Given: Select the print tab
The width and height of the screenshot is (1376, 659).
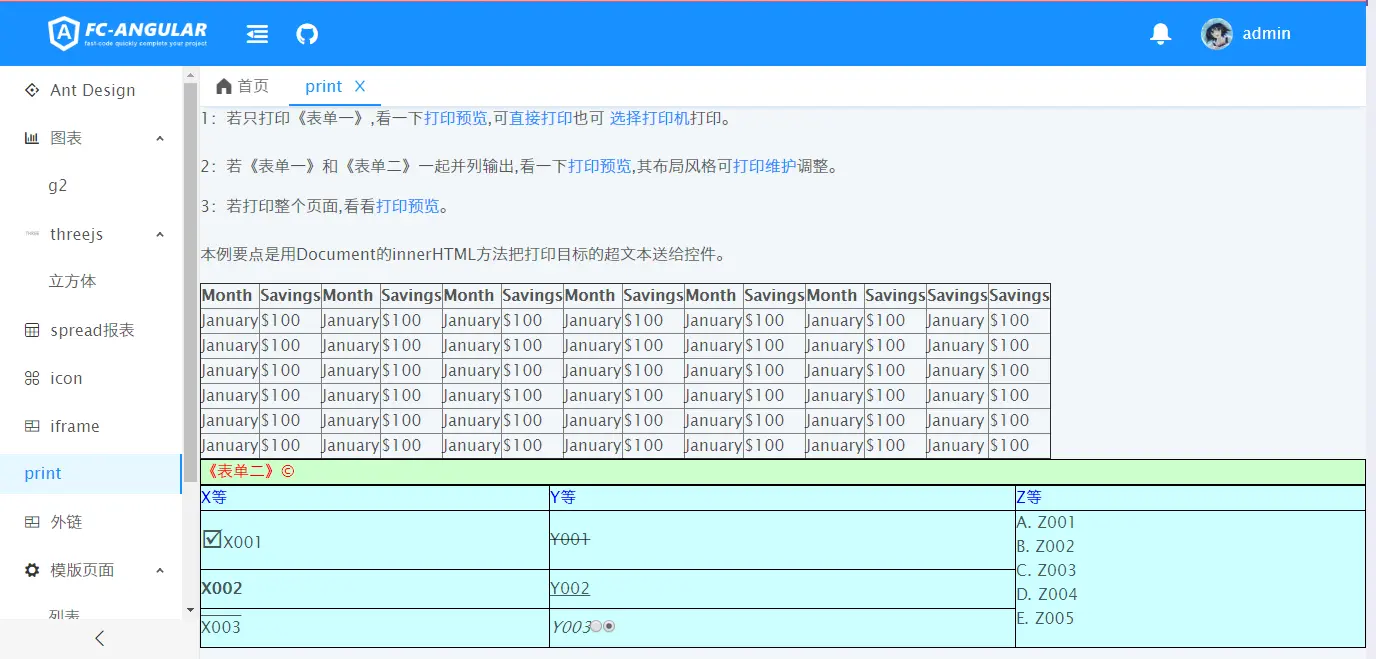Looking at the screenshot, I should point(324,86).
